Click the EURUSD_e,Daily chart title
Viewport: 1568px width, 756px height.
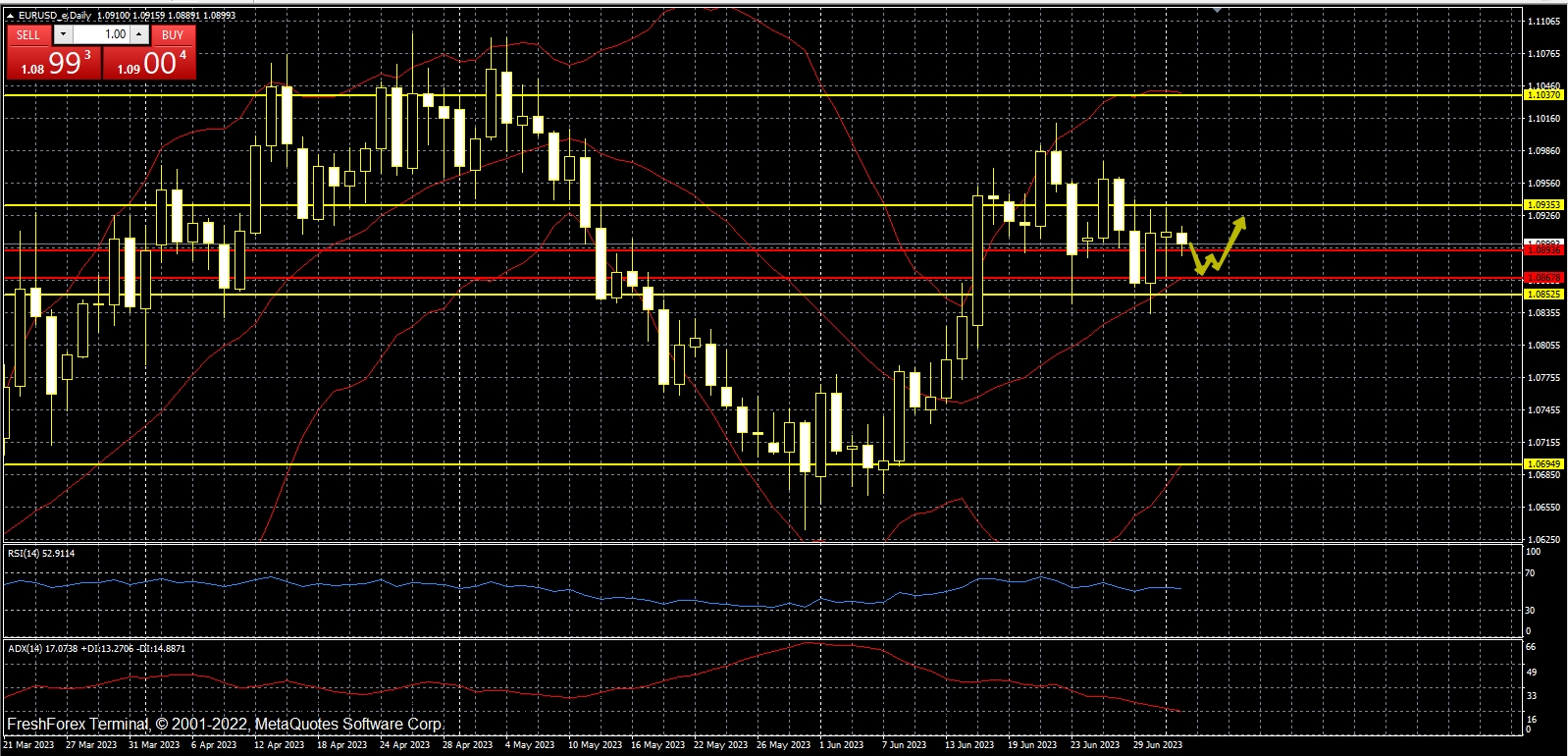click(x=55, y=16)
